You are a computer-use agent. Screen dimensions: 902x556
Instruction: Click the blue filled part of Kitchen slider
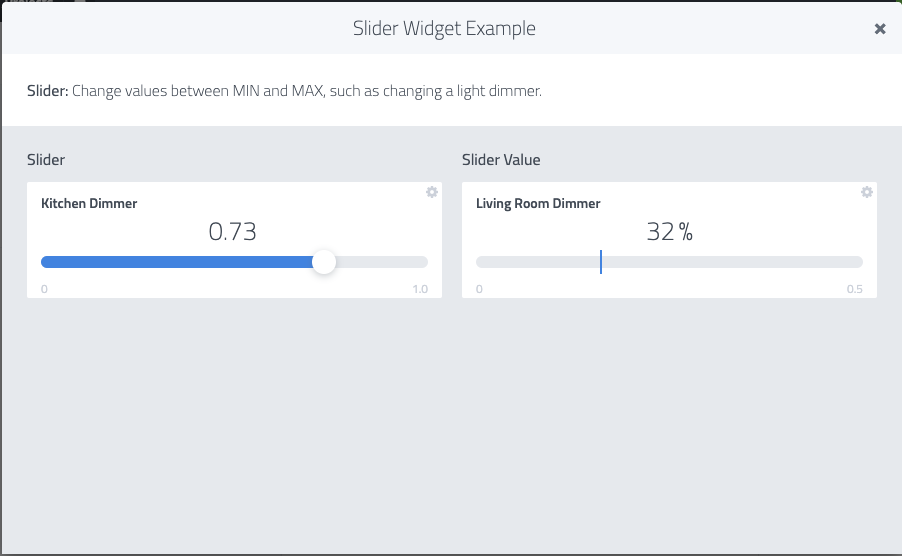tap(177, 262)
